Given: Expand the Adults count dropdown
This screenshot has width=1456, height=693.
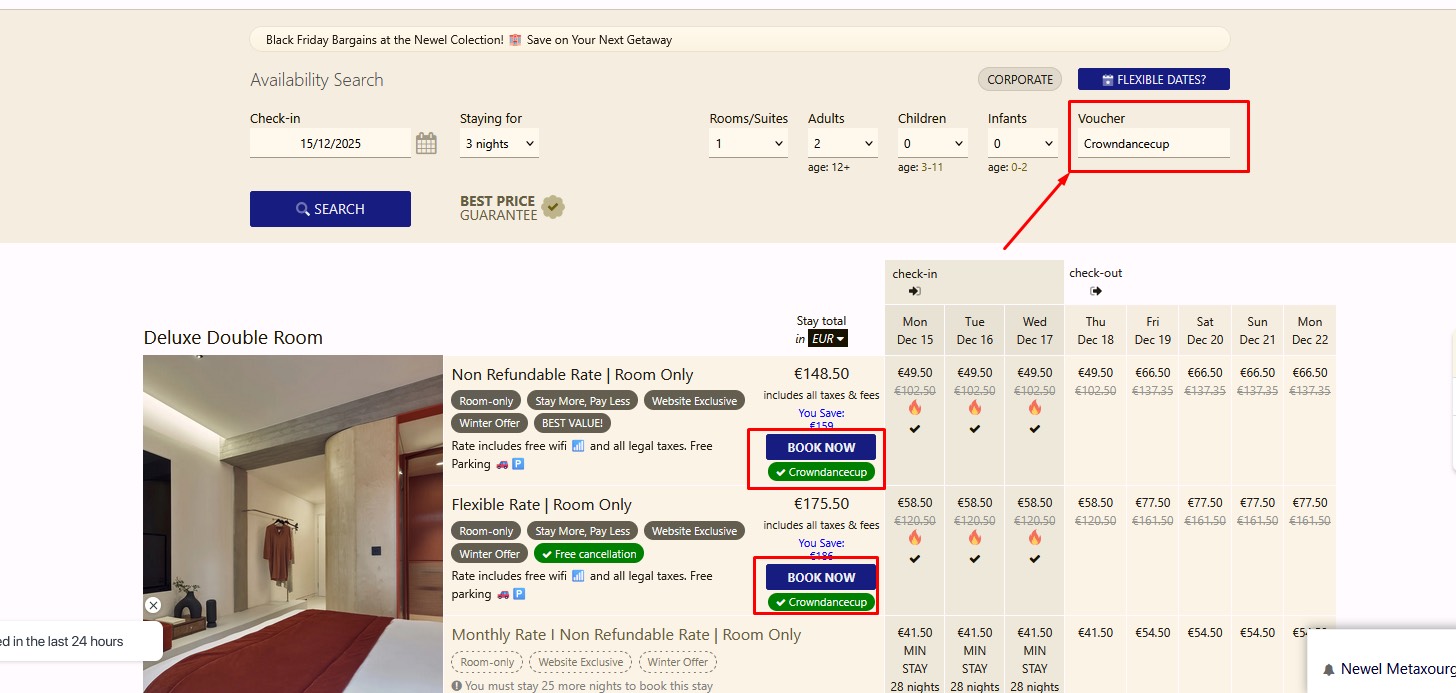Looking at the screenshot, I should pos(842,144).
